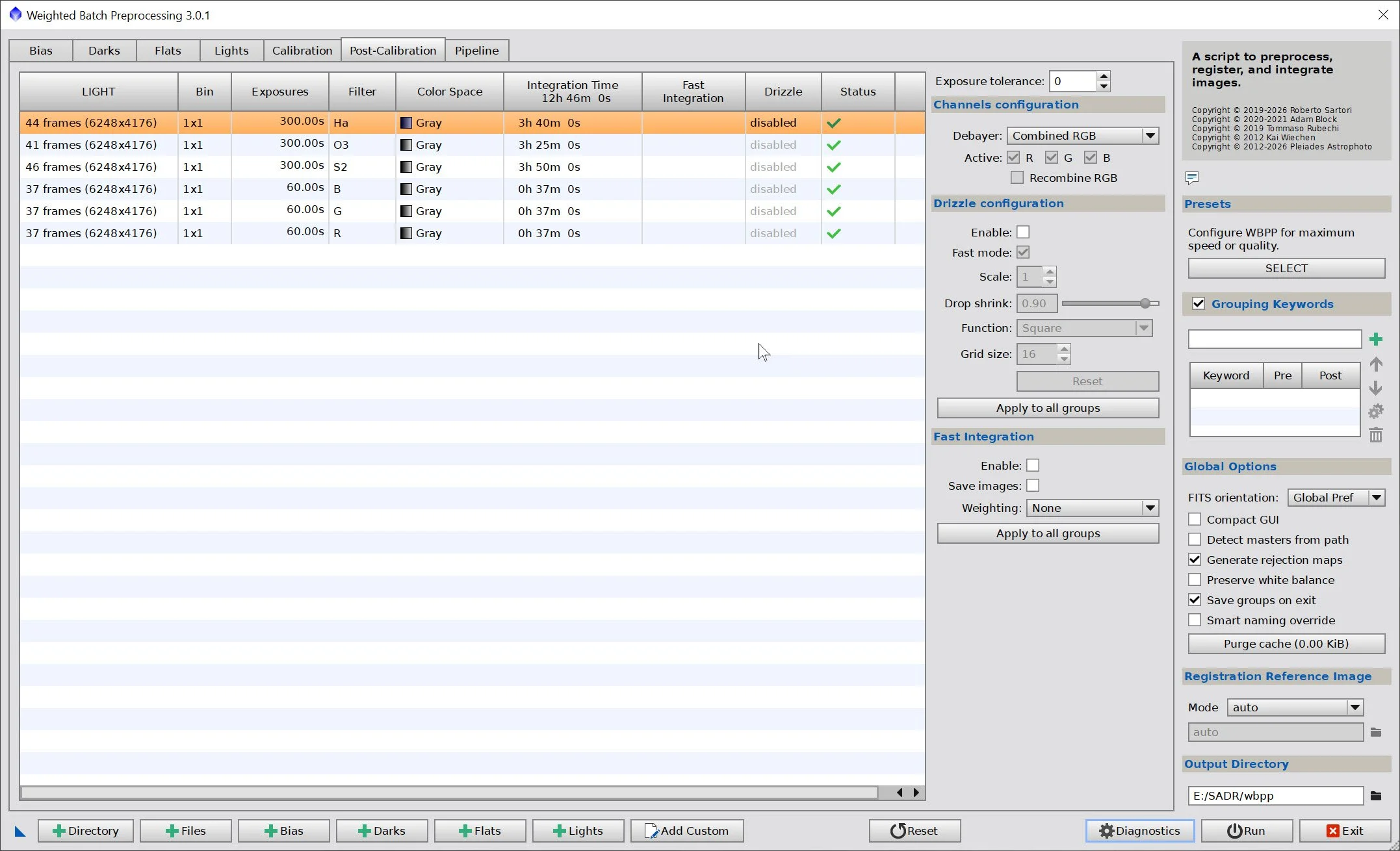
Task: Enable Smart naming override
Action: 1195,620
